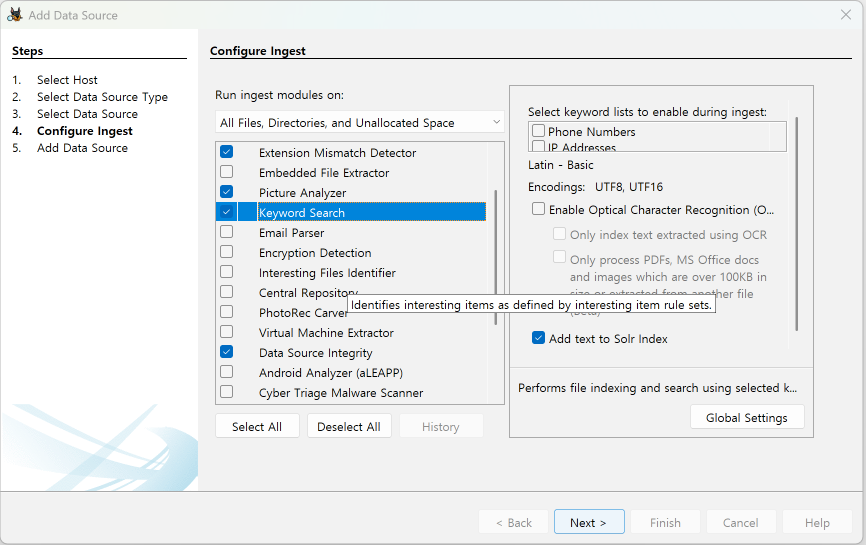Select the Data Source Integrity label

tap(315, 353)
